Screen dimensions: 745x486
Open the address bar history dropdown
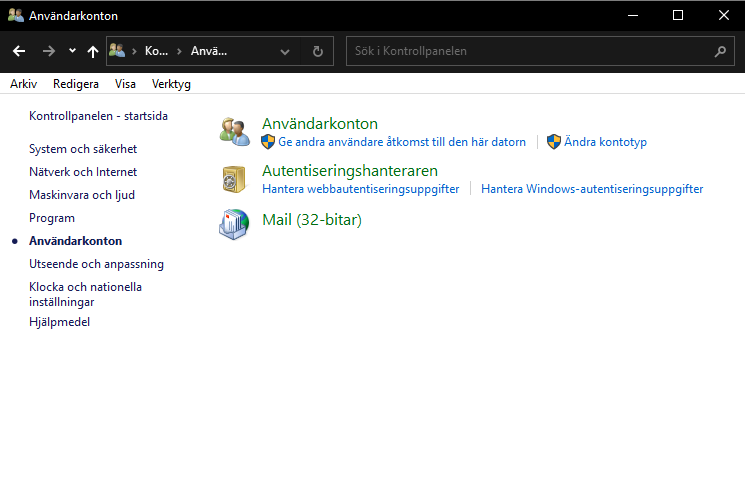(x=285, y=51)
